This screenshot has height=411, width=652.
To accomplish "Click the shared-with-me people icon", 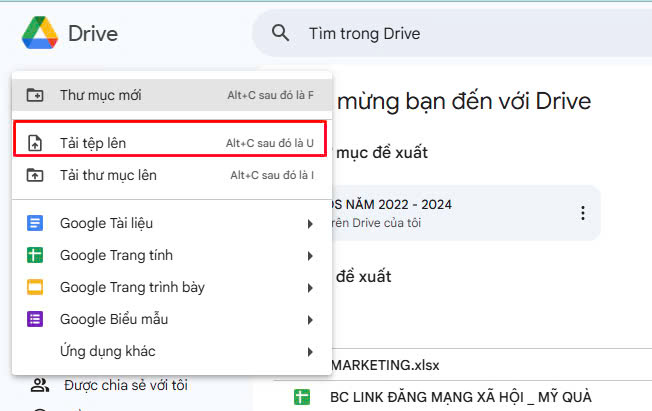I will pyautogui.click(x=40, y=385).
